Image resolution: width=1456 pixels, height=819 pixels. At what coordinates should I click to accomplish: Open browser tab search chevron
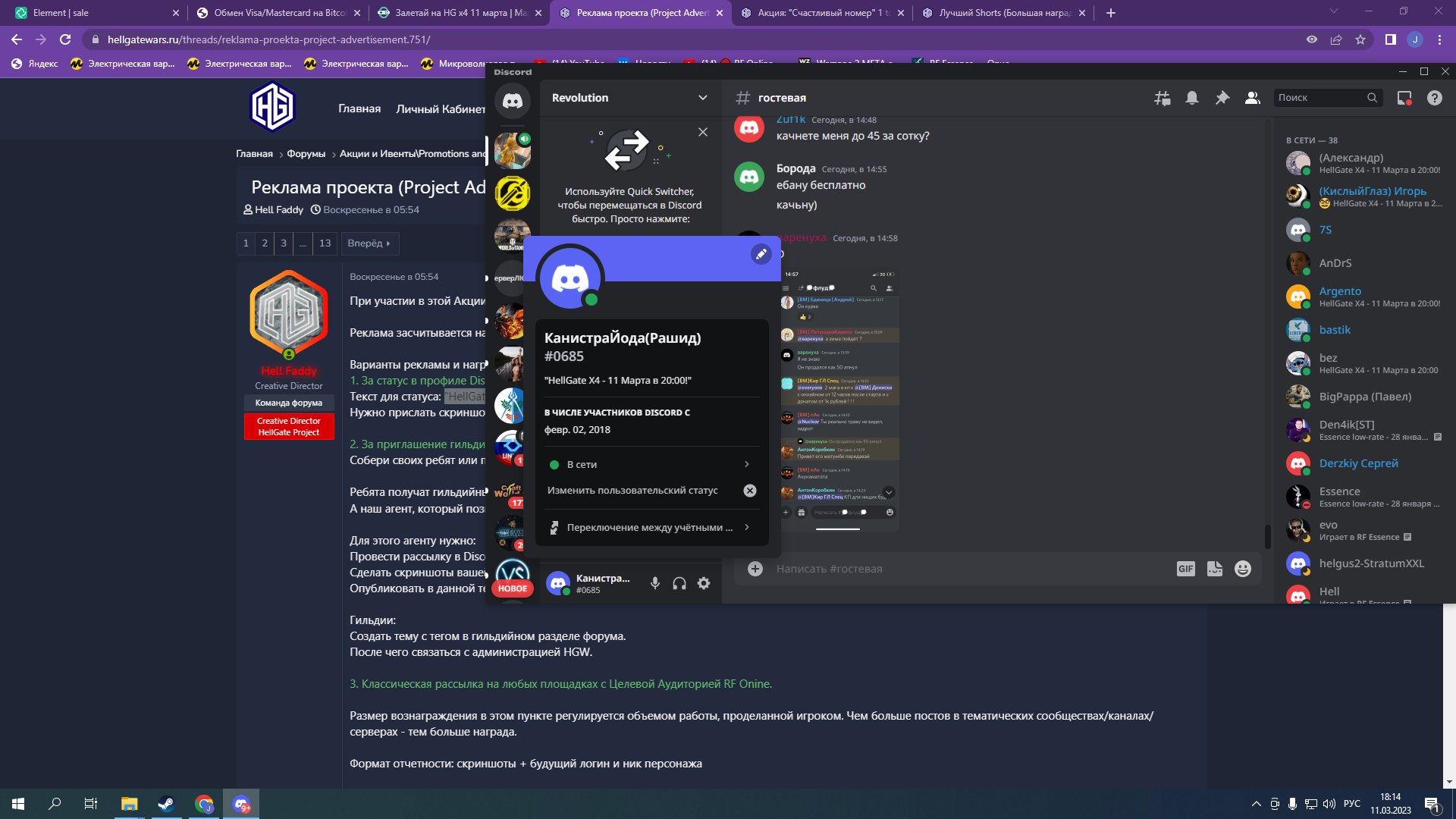point(1334,11)
